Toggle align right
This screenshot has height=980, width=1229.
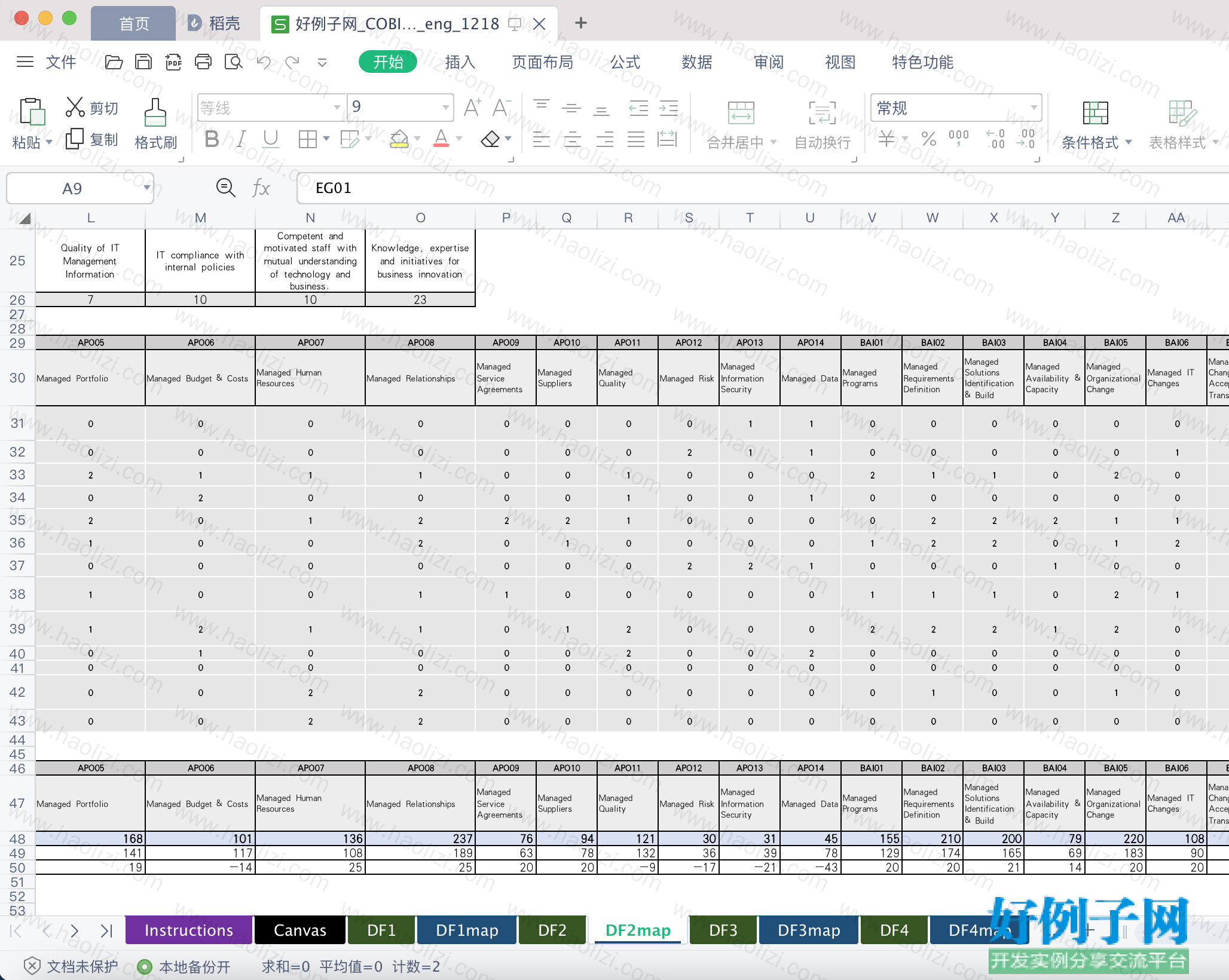[604, 139]
